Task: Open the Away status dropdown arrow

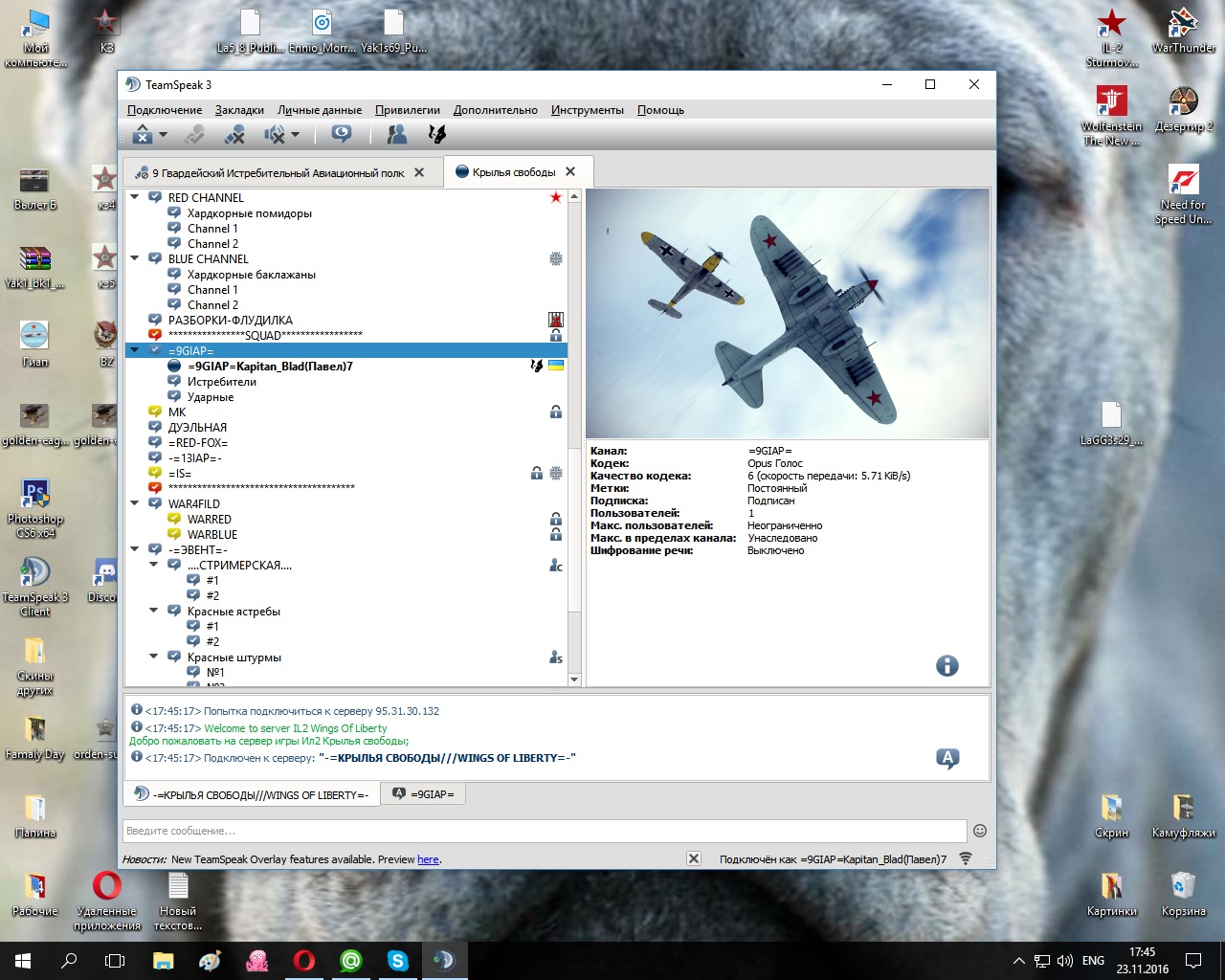Action: pyautogui.click(x=163, y=135)
